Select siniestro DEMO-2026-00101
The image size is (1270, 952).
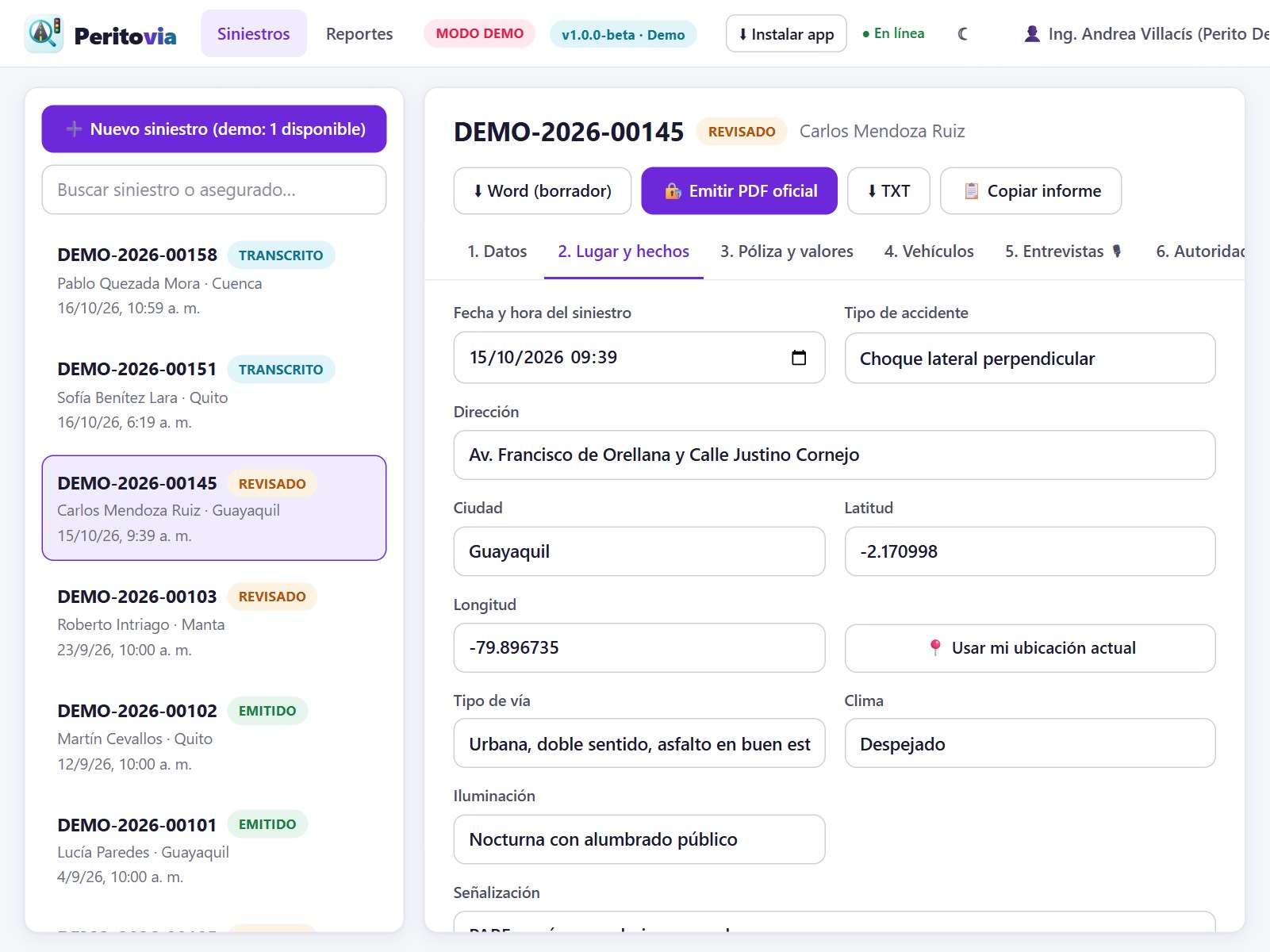214,850
